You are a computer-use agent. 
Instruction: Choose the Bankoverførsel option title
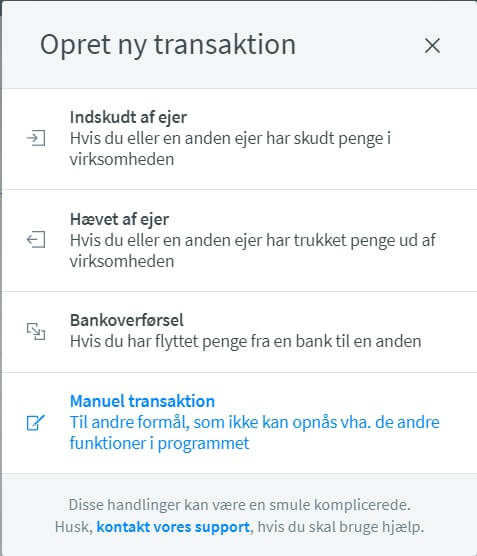127,320
